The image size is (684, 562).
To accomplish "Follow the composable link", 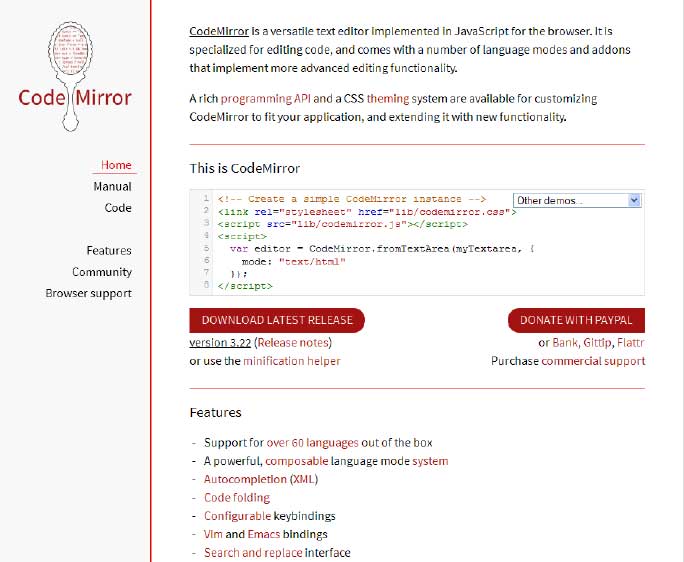I will (x=296, y=461).
